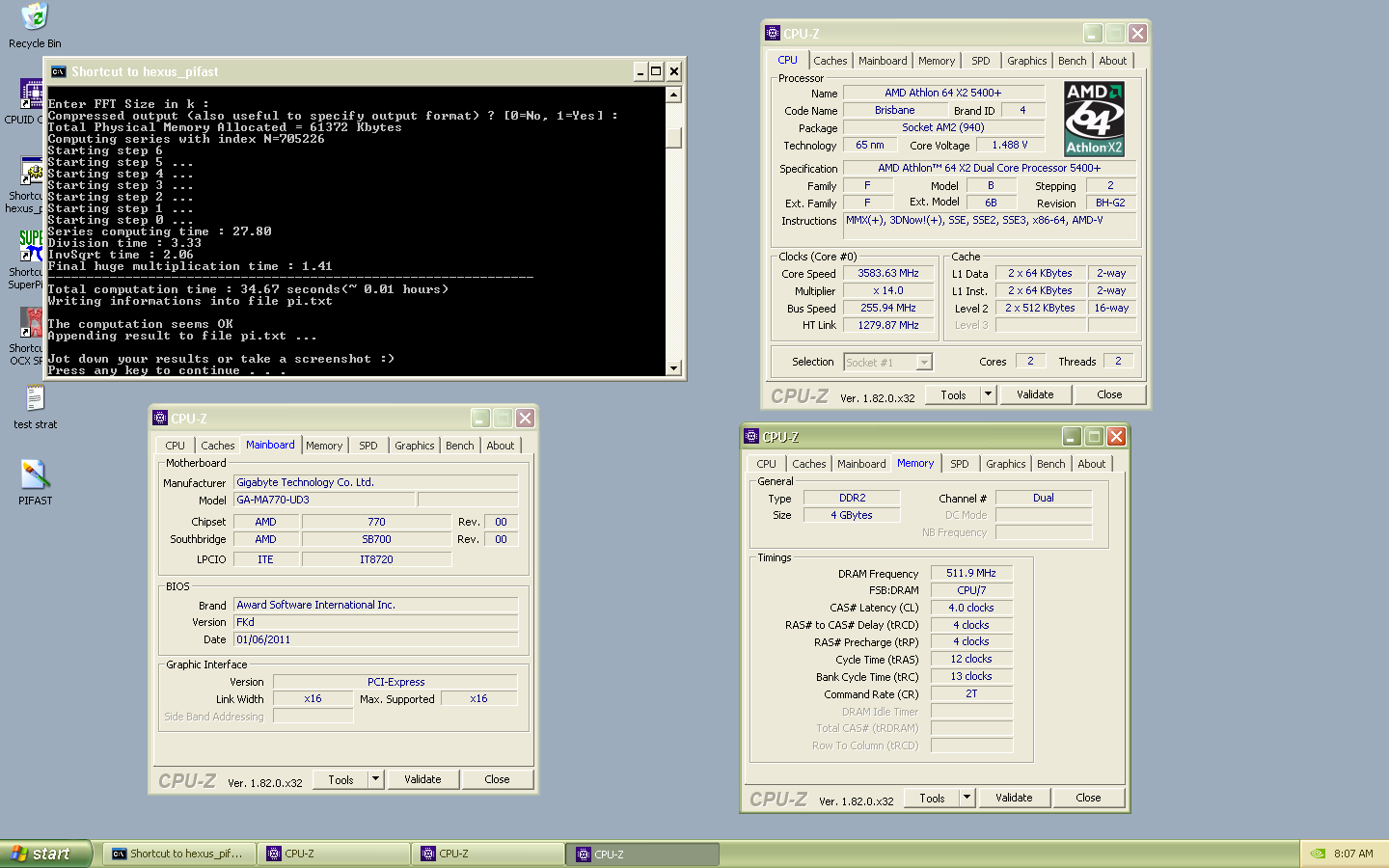Image resolution: width=1389 pixels, height=868 pixels.
Task: Open Graphics tab in the CPU window
Action: (1026, 61)
